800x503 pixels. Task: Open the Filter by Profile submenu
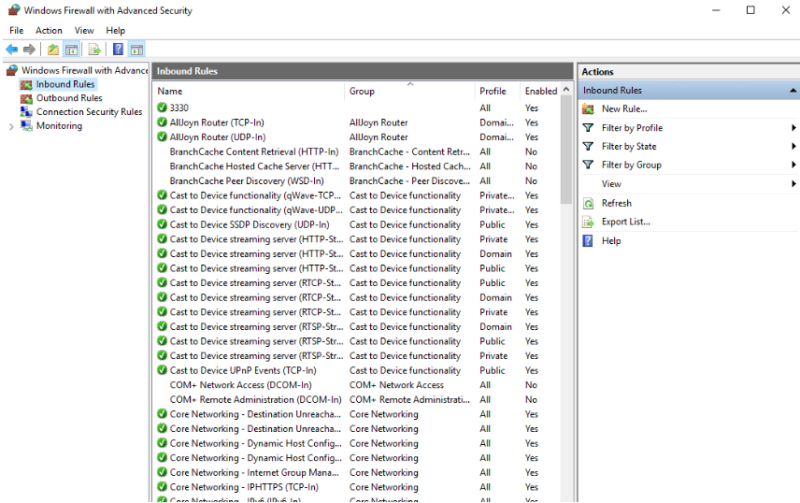point(632,128)
